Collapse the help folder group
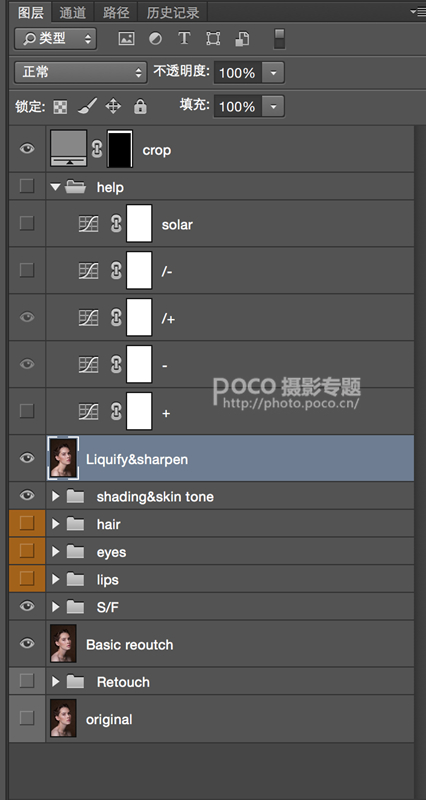The height and width of the screenshot is (800, 426). pyautogui.click(x=55, y=187)
